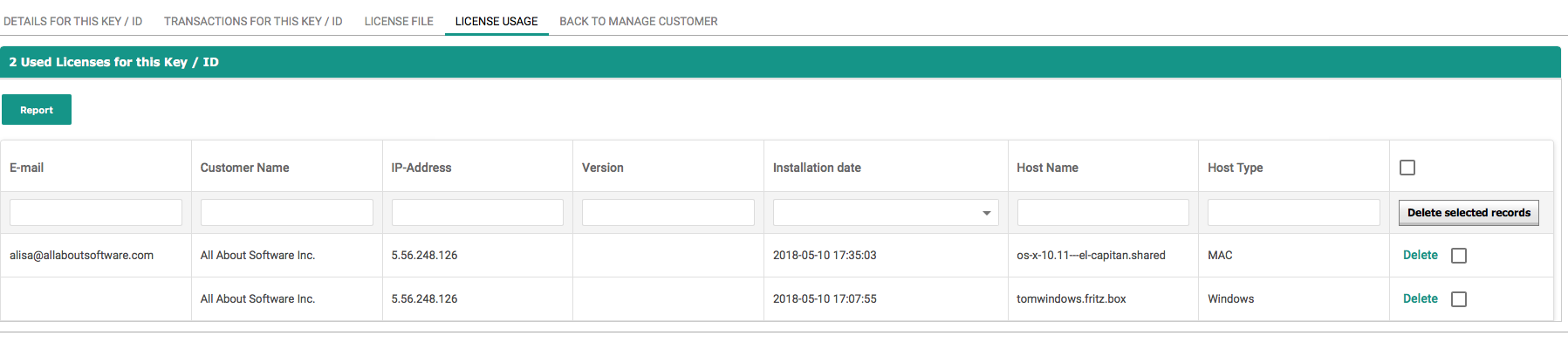The height and width of the screenshot is (363, 1568).
Task: Toggle the select-all checkbox in table header
Action: coord(1407,168)
